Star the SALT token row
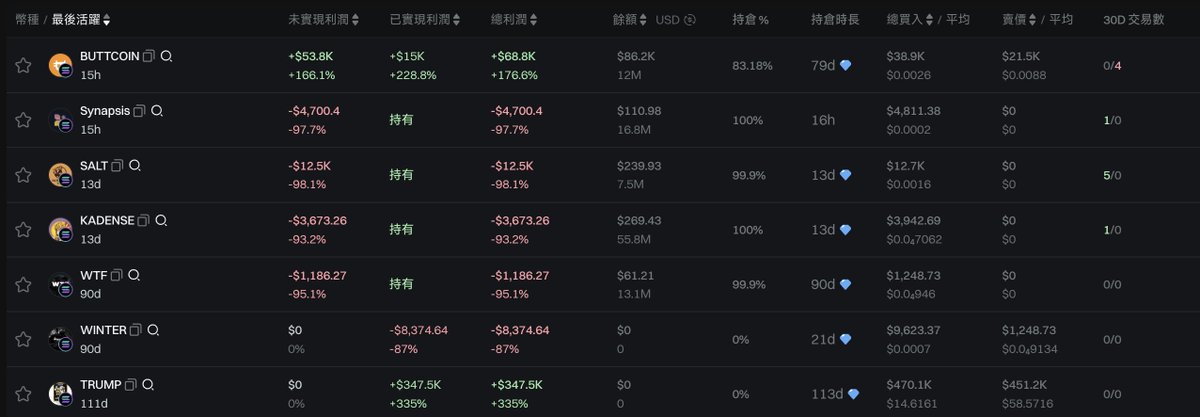 [23, 175]
